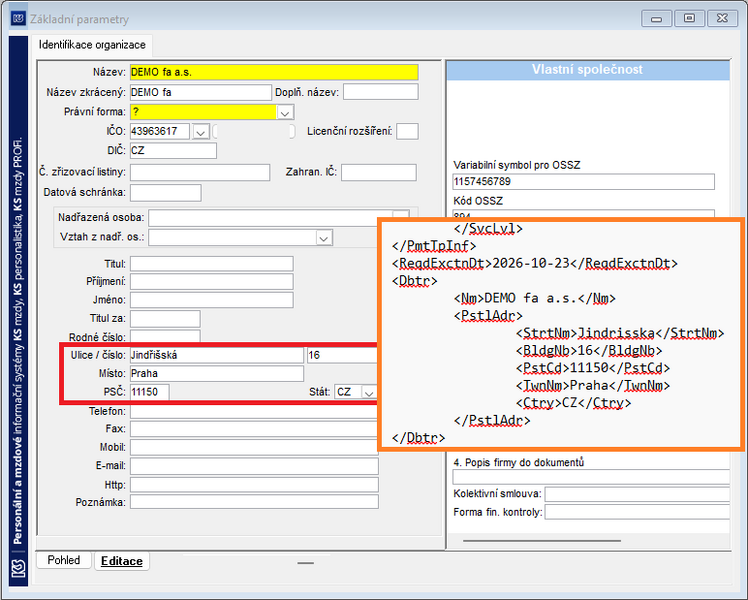
Task: Open the IČO dropdown arrow
Action: coord(201,132)
